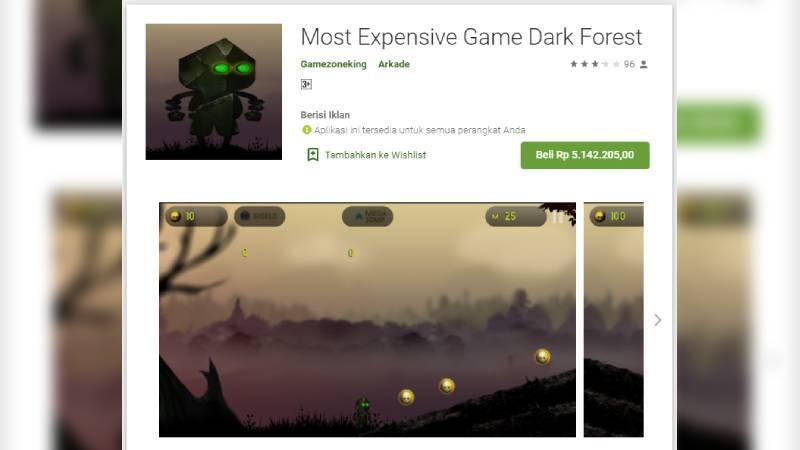Click the Dark Forest app icon image
The image size is (800, 450).
(213, 91)
